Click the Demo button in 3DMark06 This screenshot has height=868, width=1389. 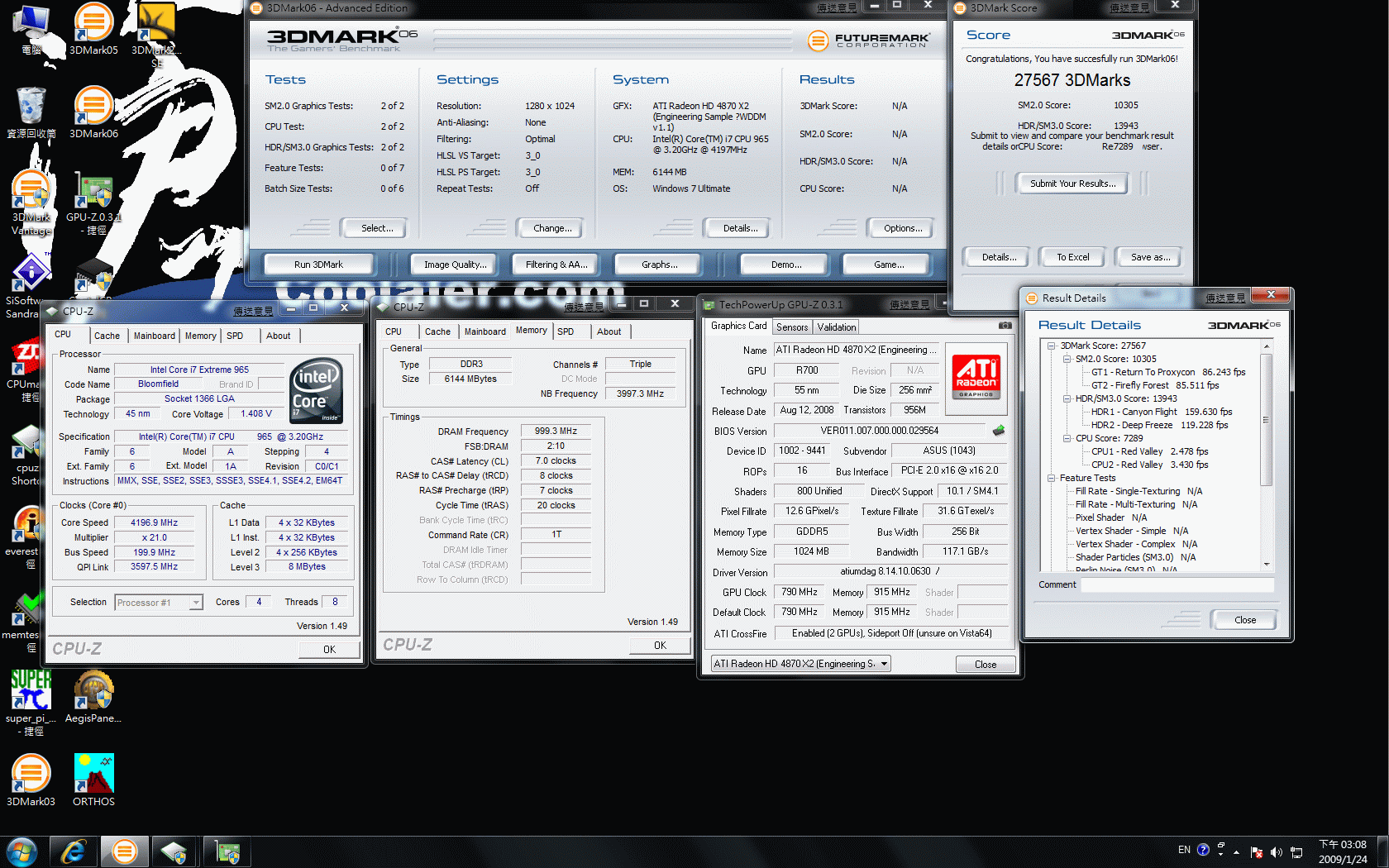click(785, 265)
